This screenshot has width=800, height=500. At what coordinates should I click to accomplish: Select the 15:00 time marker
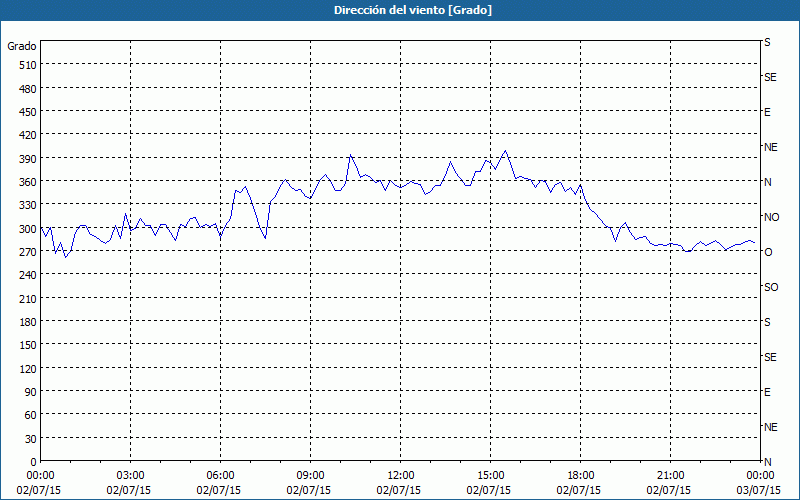[490, 475]
